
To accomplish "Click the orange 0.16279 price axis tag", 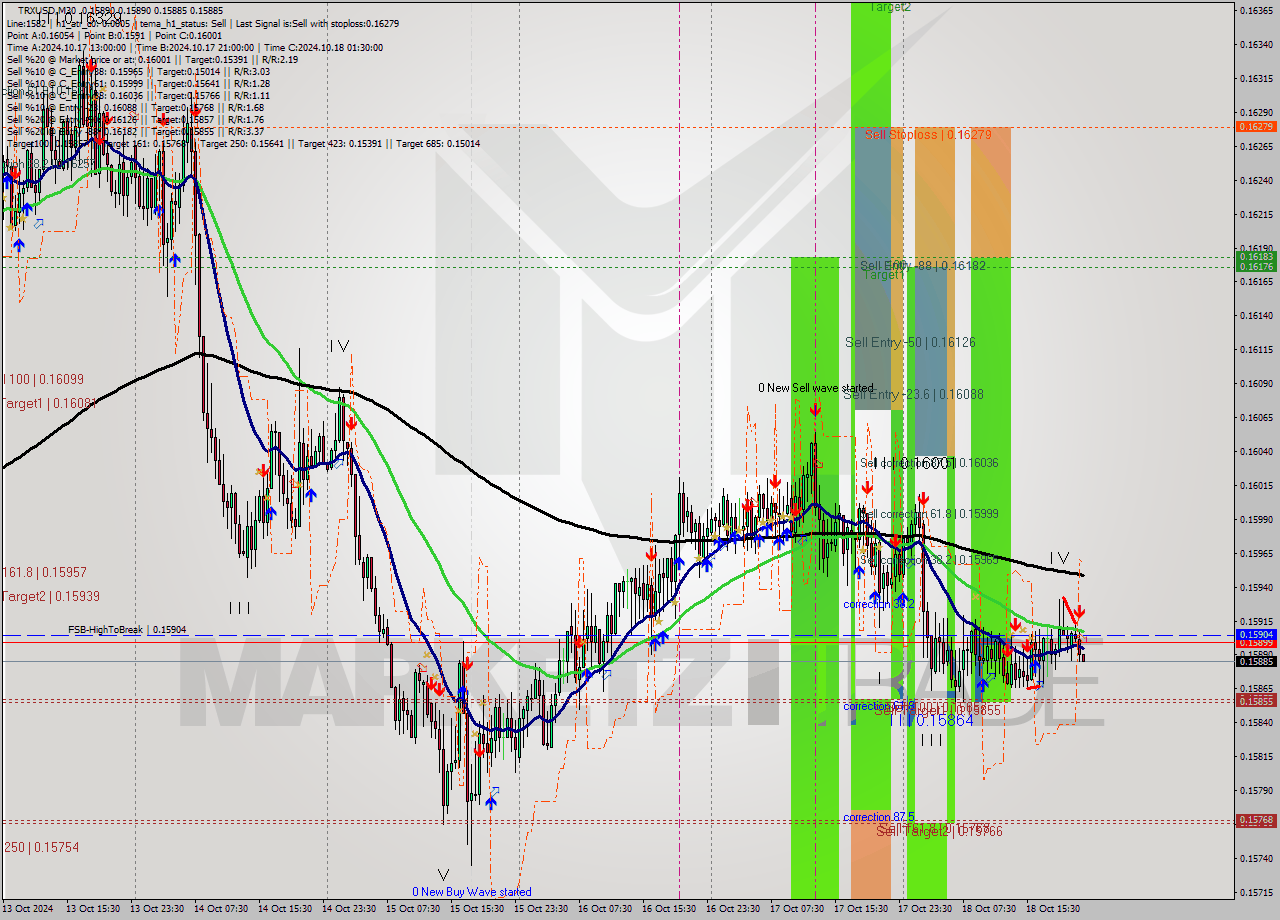I will pos(1256,127).
